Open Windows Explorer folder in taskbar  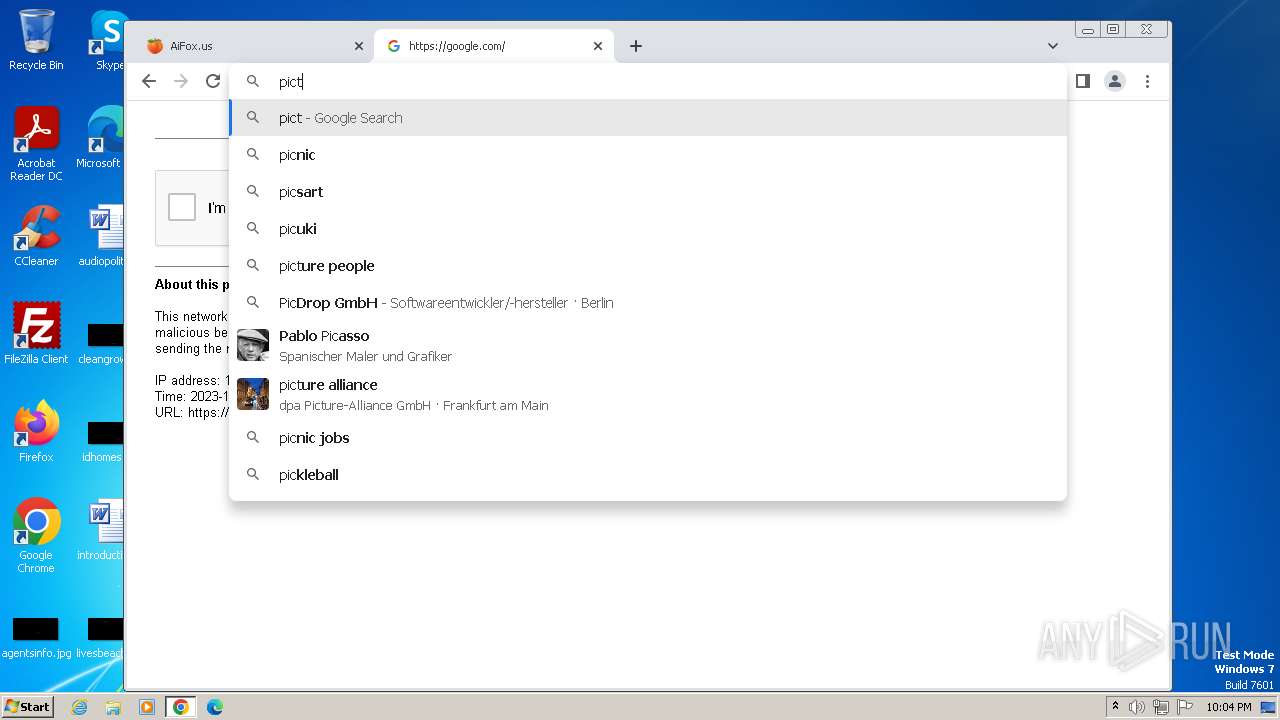pos(113,707)
